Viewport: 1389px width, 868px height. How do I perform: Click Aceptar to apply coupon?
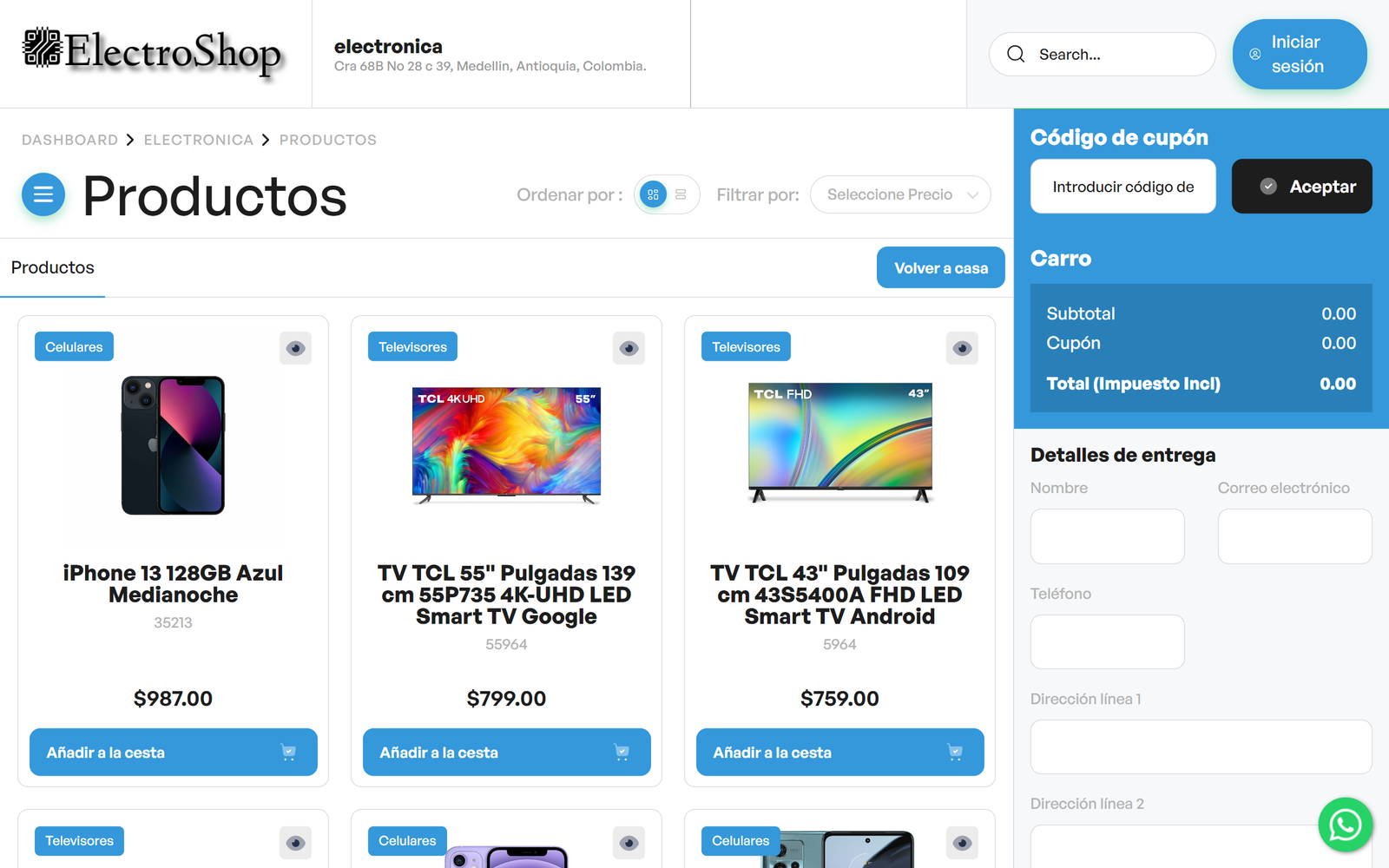point(1302,186)
